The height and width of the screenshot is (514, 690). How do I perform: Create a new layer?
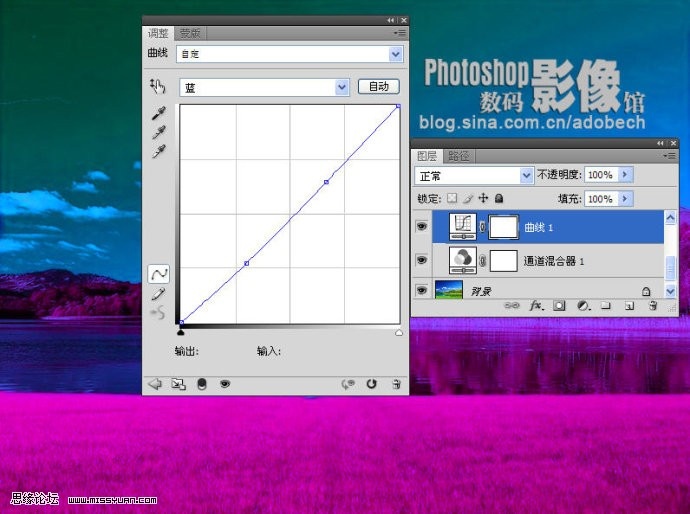pyautogui.click(x=629, y=306)
